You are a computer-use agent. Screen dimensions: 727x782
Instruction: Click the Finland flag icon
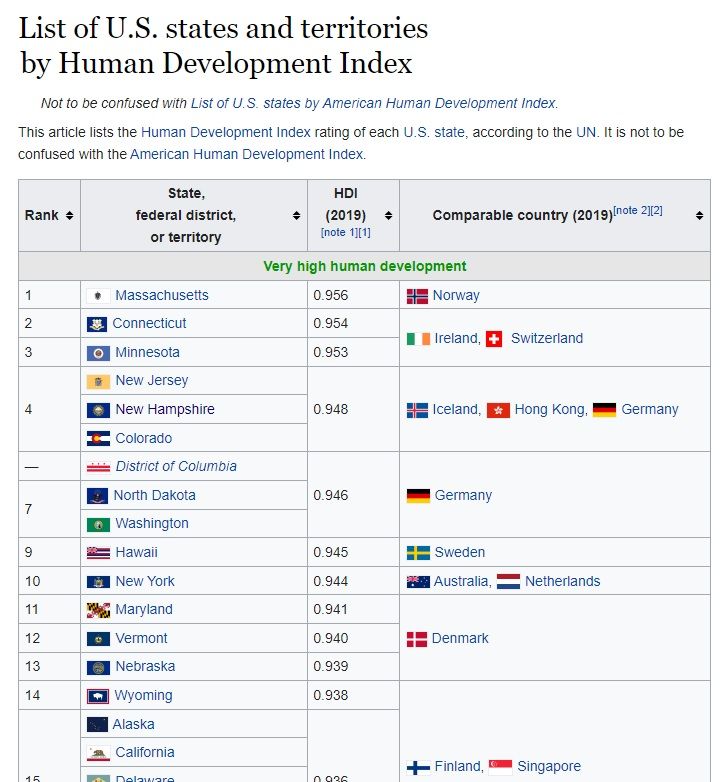(x=418, y=767)
